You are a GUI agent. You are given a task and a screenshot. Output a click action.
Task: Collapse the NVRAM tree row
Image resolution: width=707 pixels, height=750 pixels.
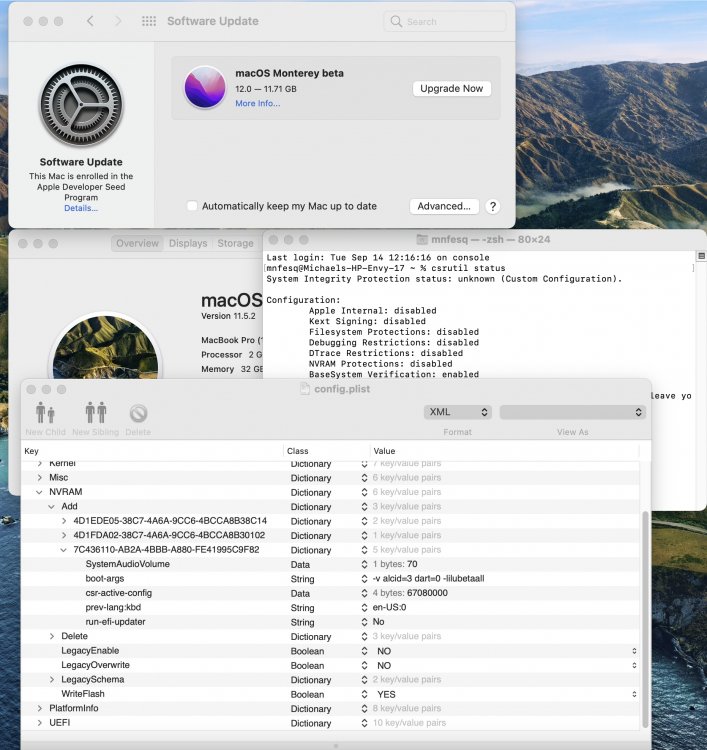[x=39, y=492]
